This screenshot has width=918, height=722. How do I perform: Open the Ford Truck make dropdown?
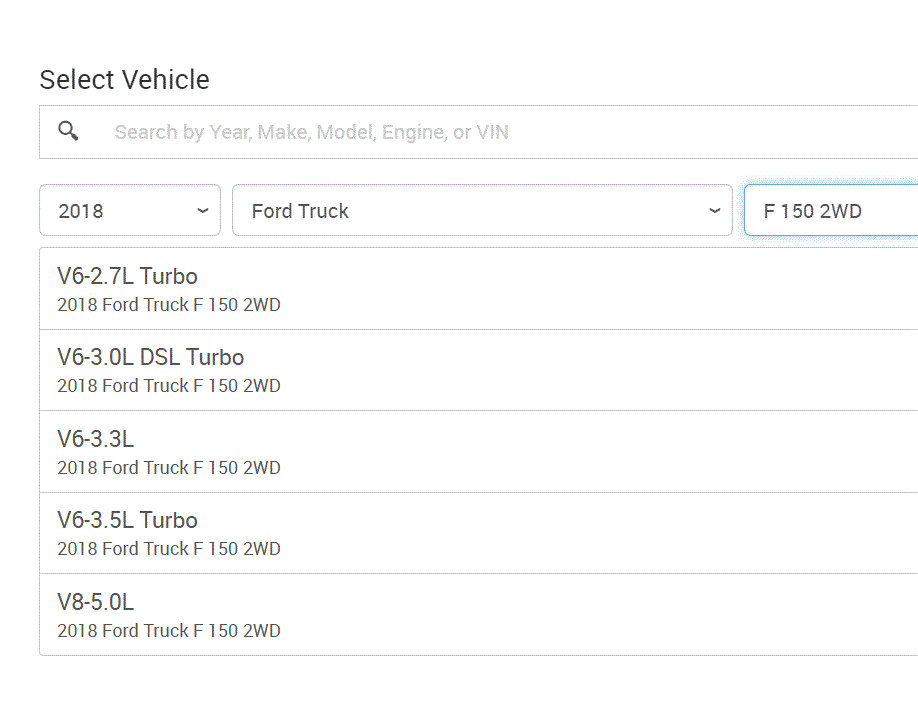(482, 210)
